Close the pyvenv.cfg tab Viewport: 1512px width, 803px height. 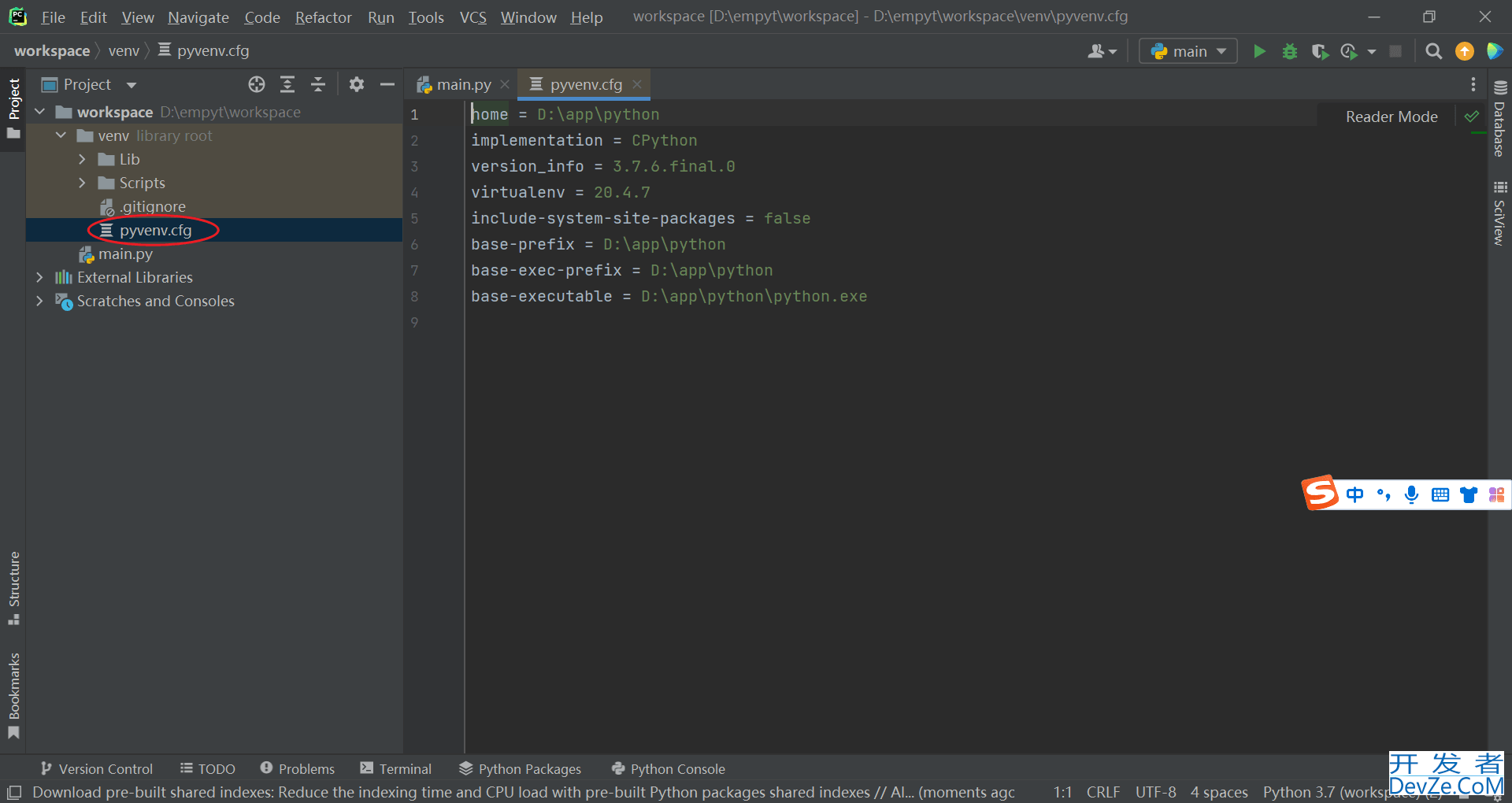(x=637, y=84)
